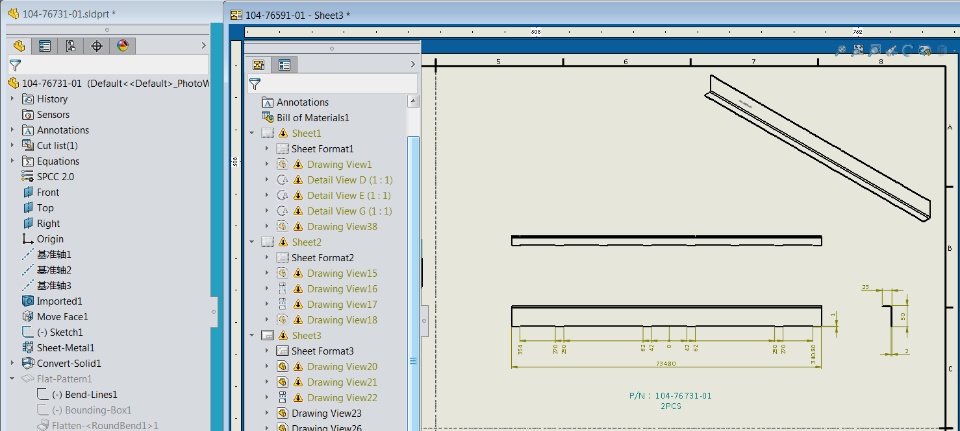Select the Sheet-Metal1 feature icon
This screenshot has height=431, width=960.
coord(28,348)
